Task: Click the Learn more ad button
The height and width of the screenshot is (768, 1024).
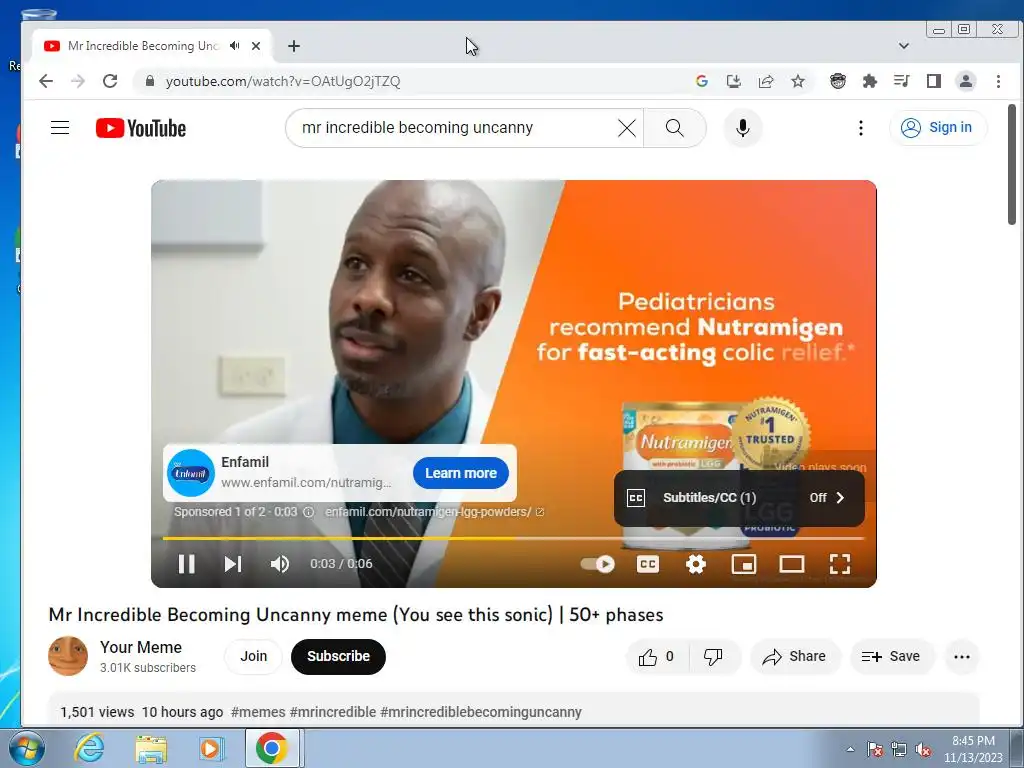Action: point(461,473)
